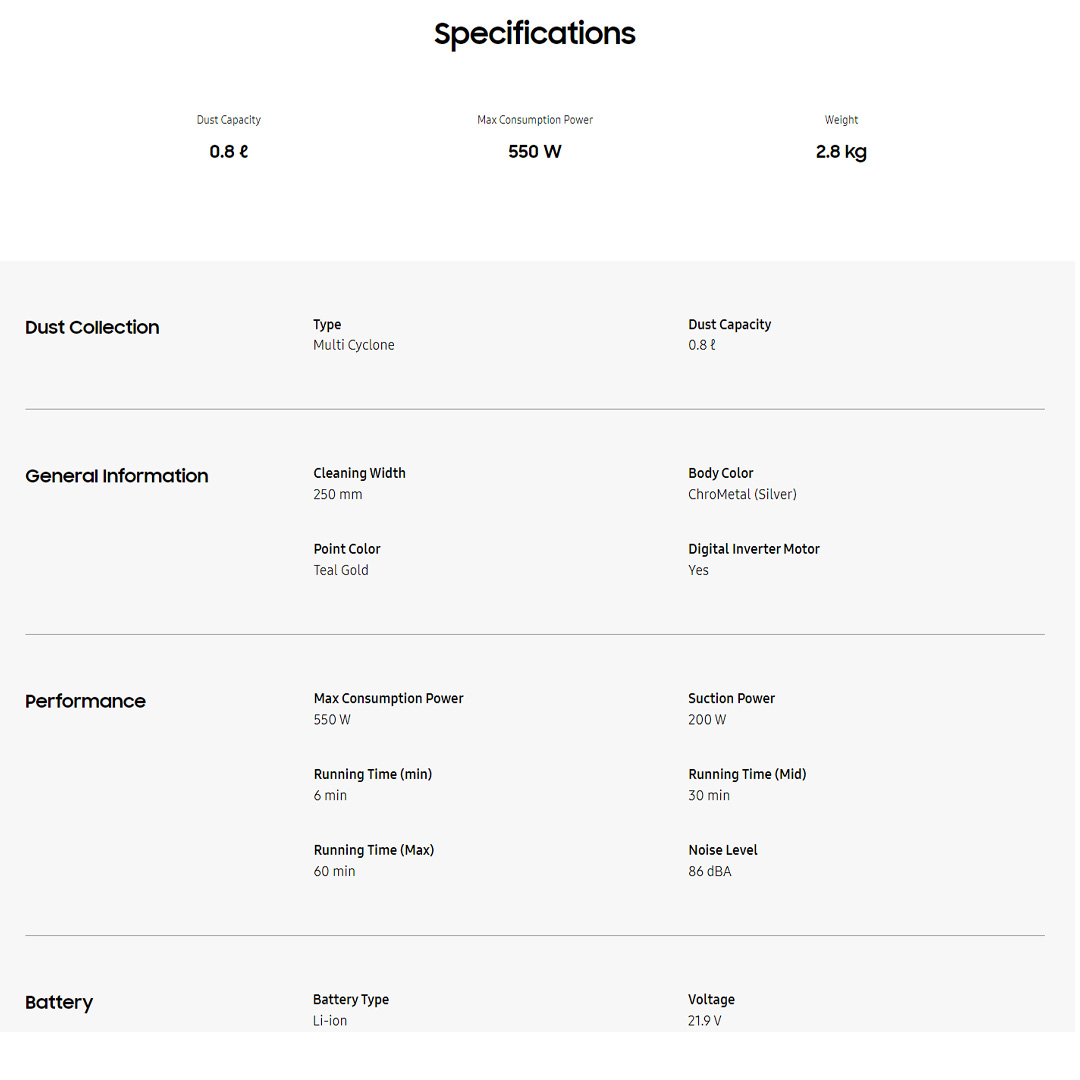Select the 86 dBA noise value
Image resolution: width=1080 pixels, height=1080 pixels.
click(709, 872)
